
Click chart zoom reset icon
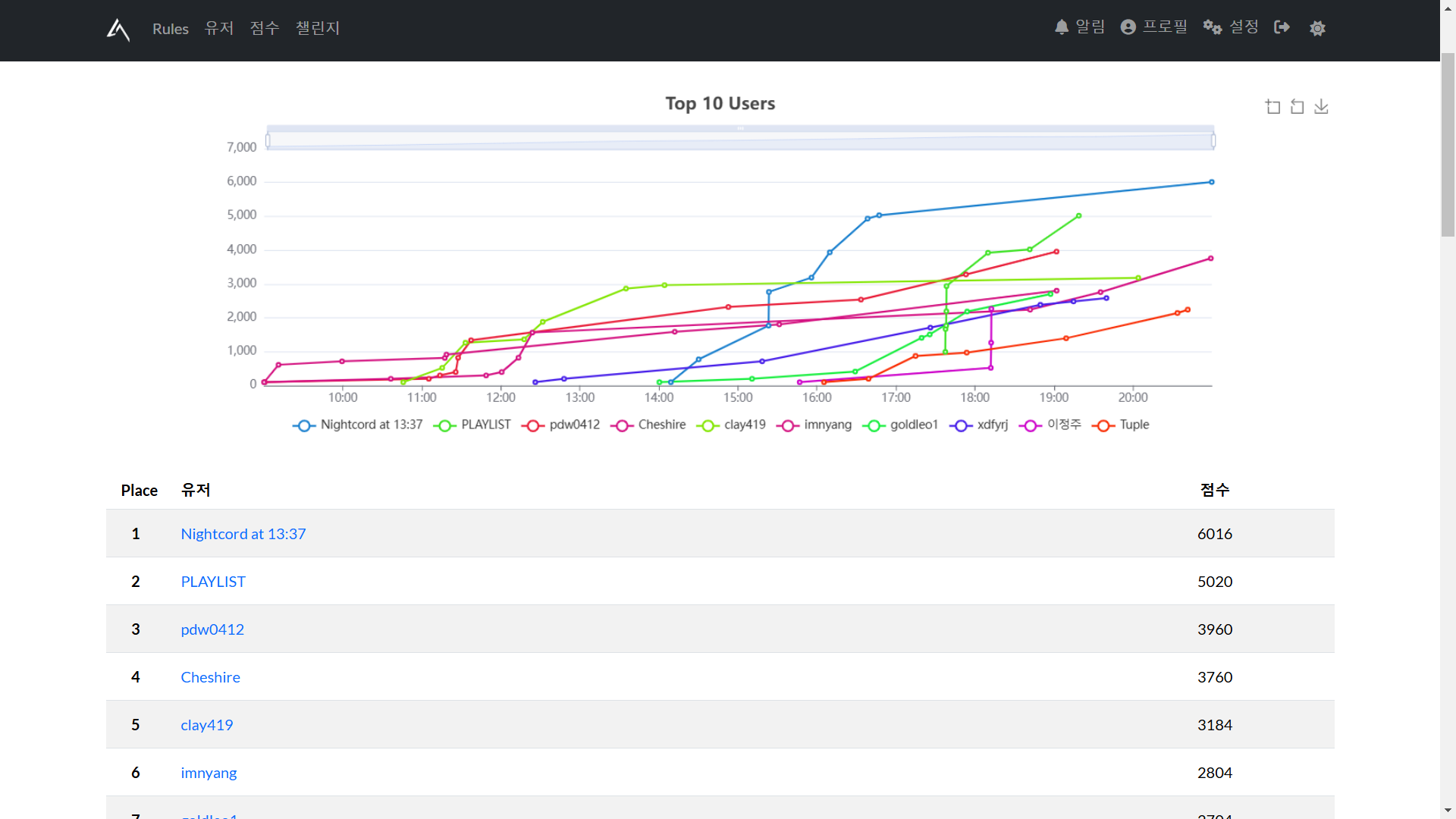click(1298, 107)
